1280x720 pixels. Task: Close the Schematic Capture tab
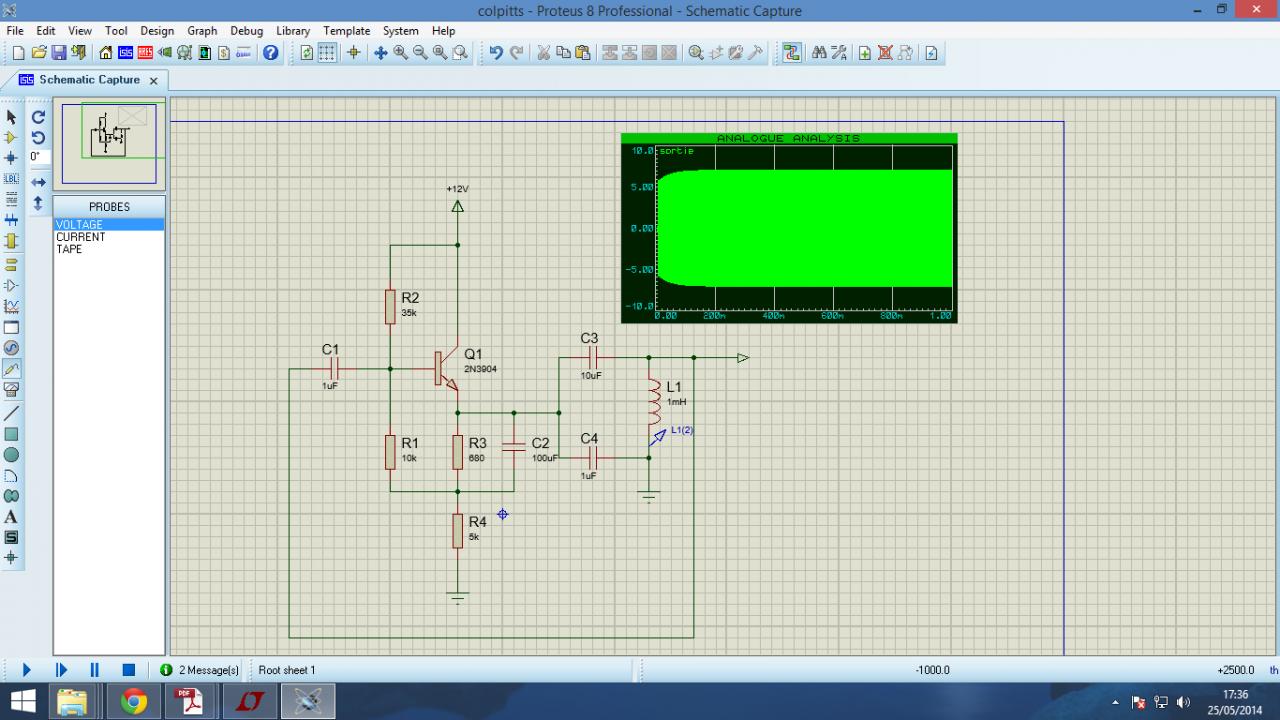[154, 81]
